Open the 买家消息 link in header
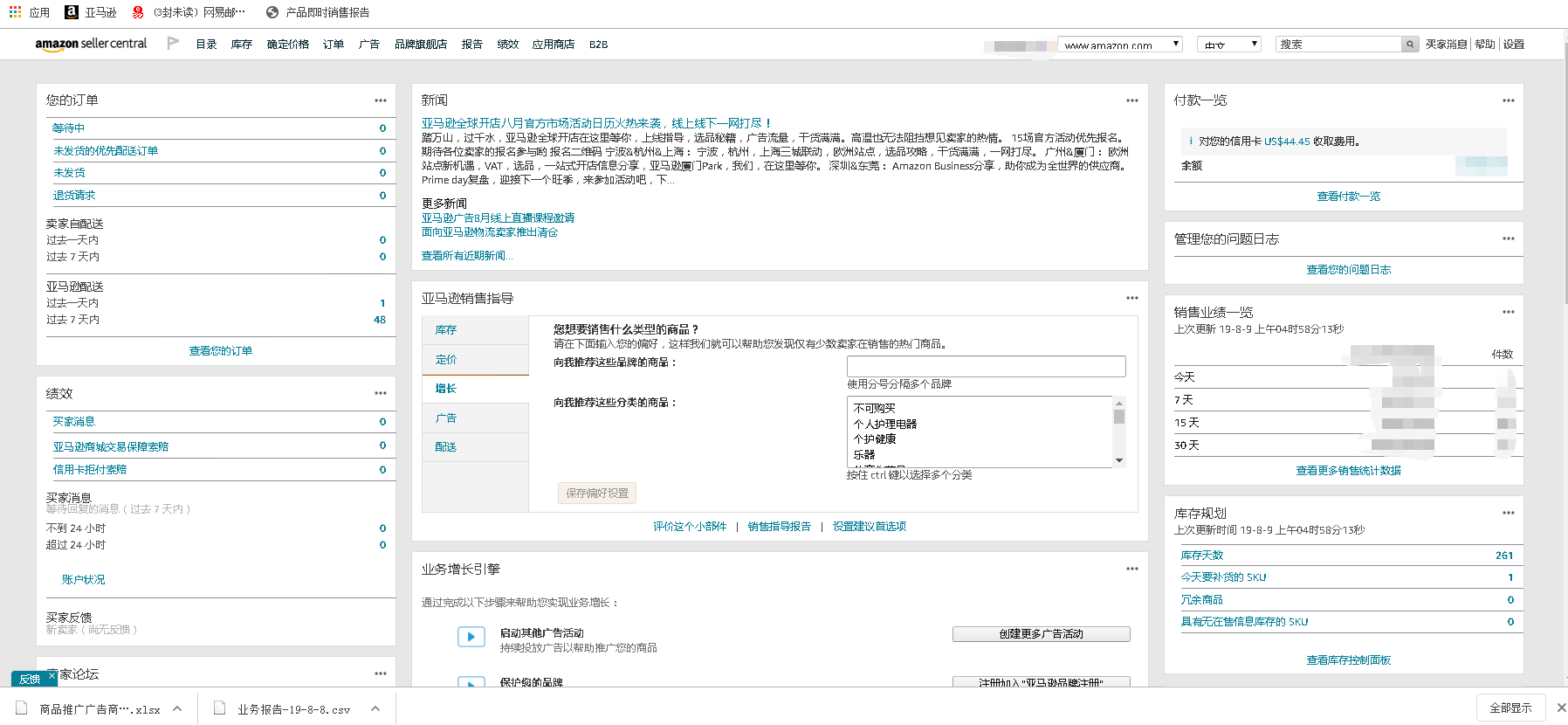 tap(1447, 45)
